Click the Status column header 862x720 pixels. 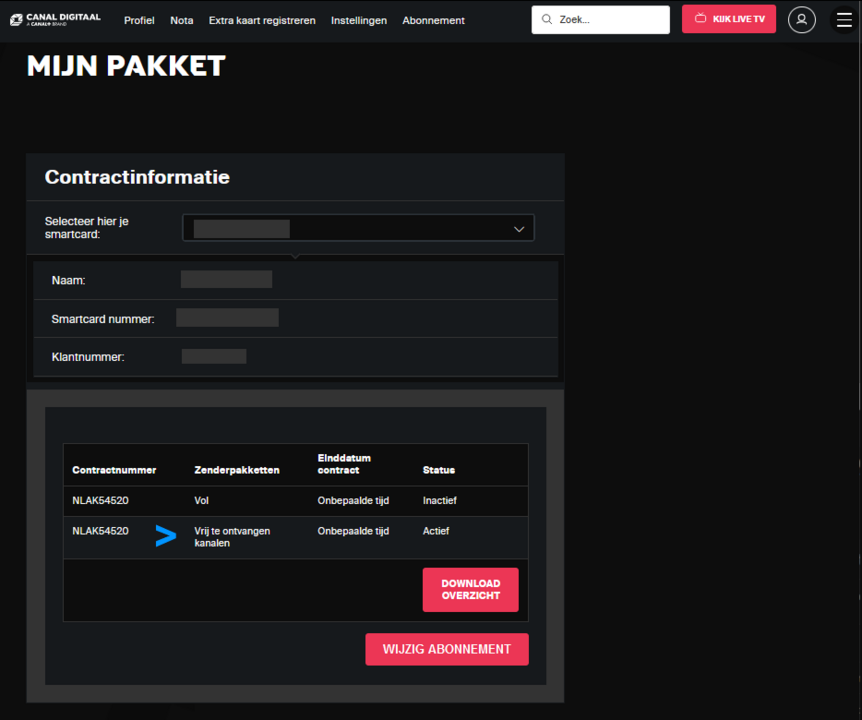[x=439, y=470]
